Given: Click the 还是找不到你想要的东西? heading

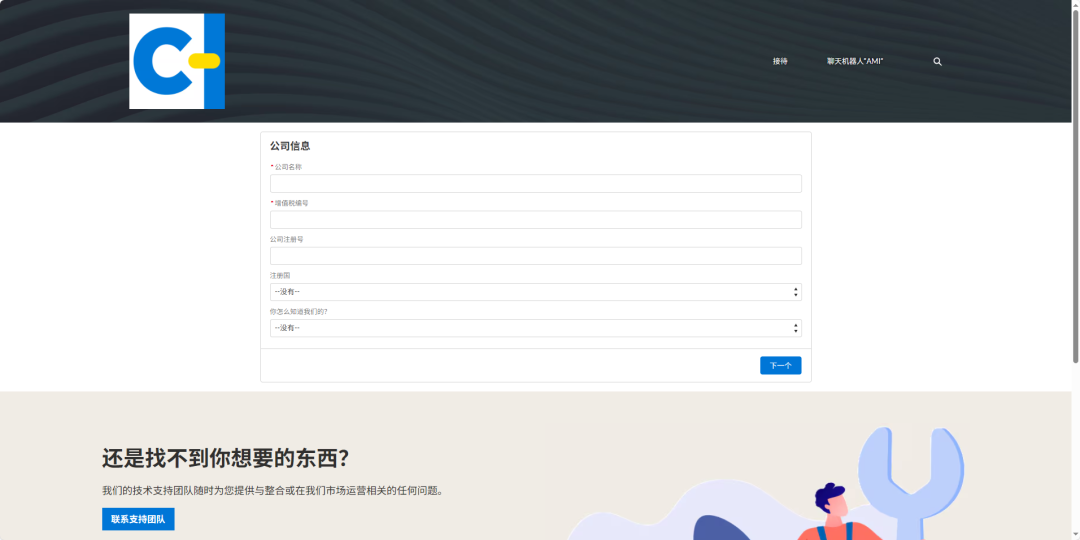Looking at the screenshot, I should 225,459.
